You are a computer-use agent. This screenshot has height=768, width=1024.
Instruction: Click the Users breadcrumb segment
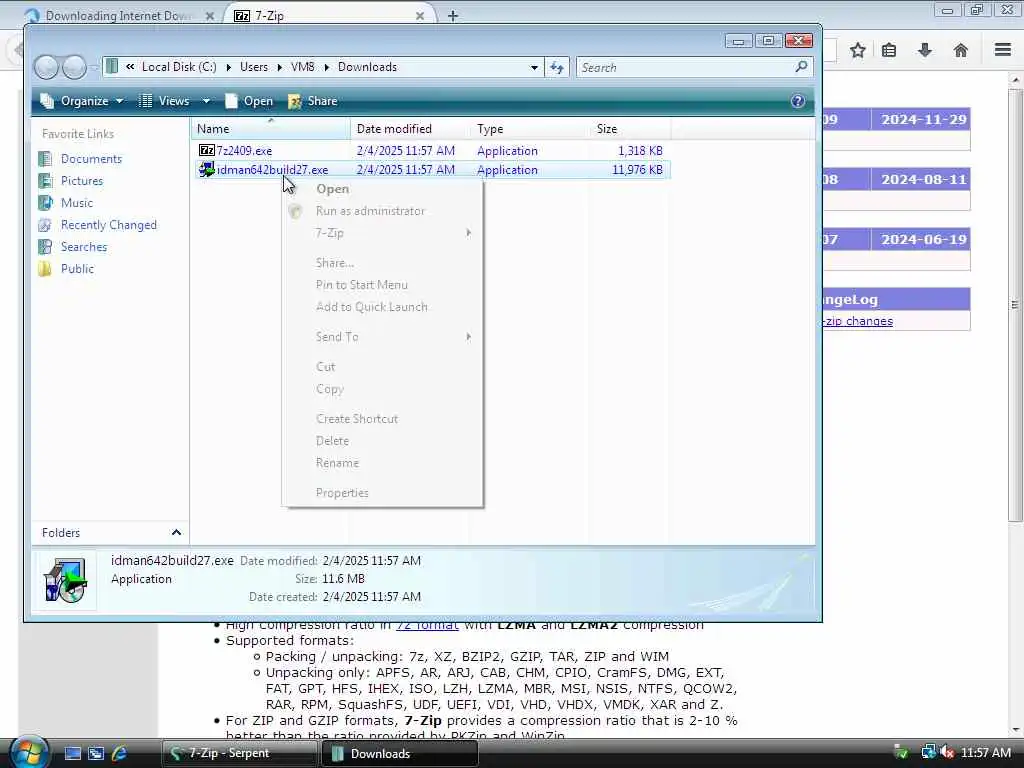click(x=253, y=67)
